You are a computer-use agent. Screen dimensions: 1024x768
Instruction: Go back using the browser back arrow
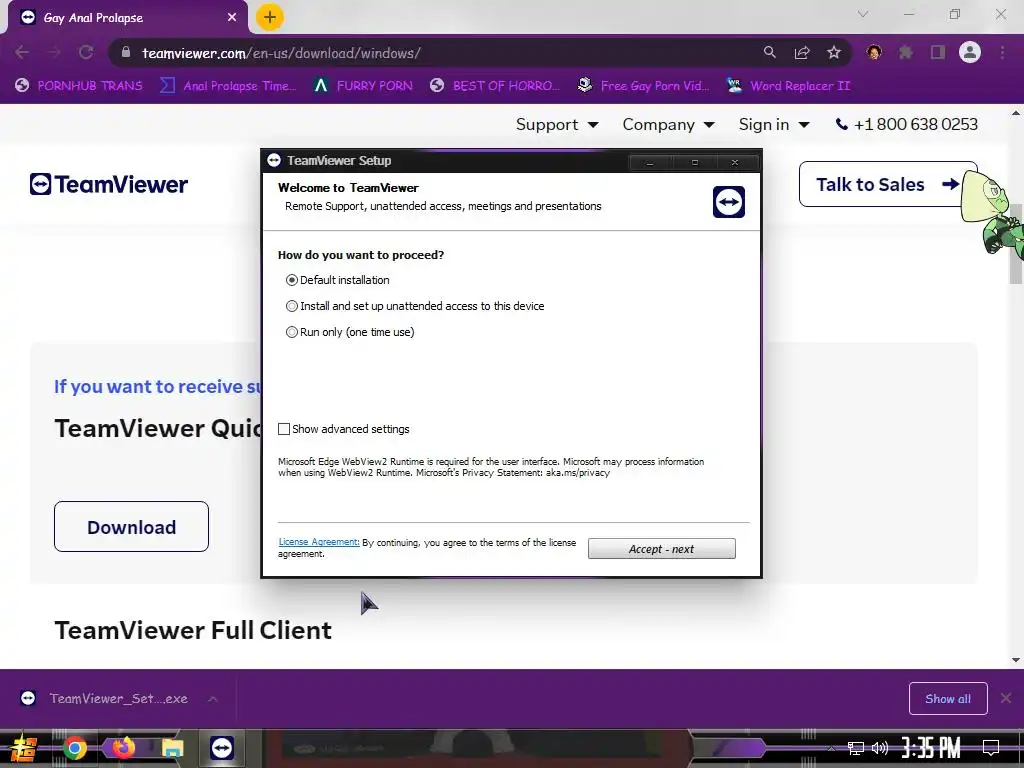[22, 53]
